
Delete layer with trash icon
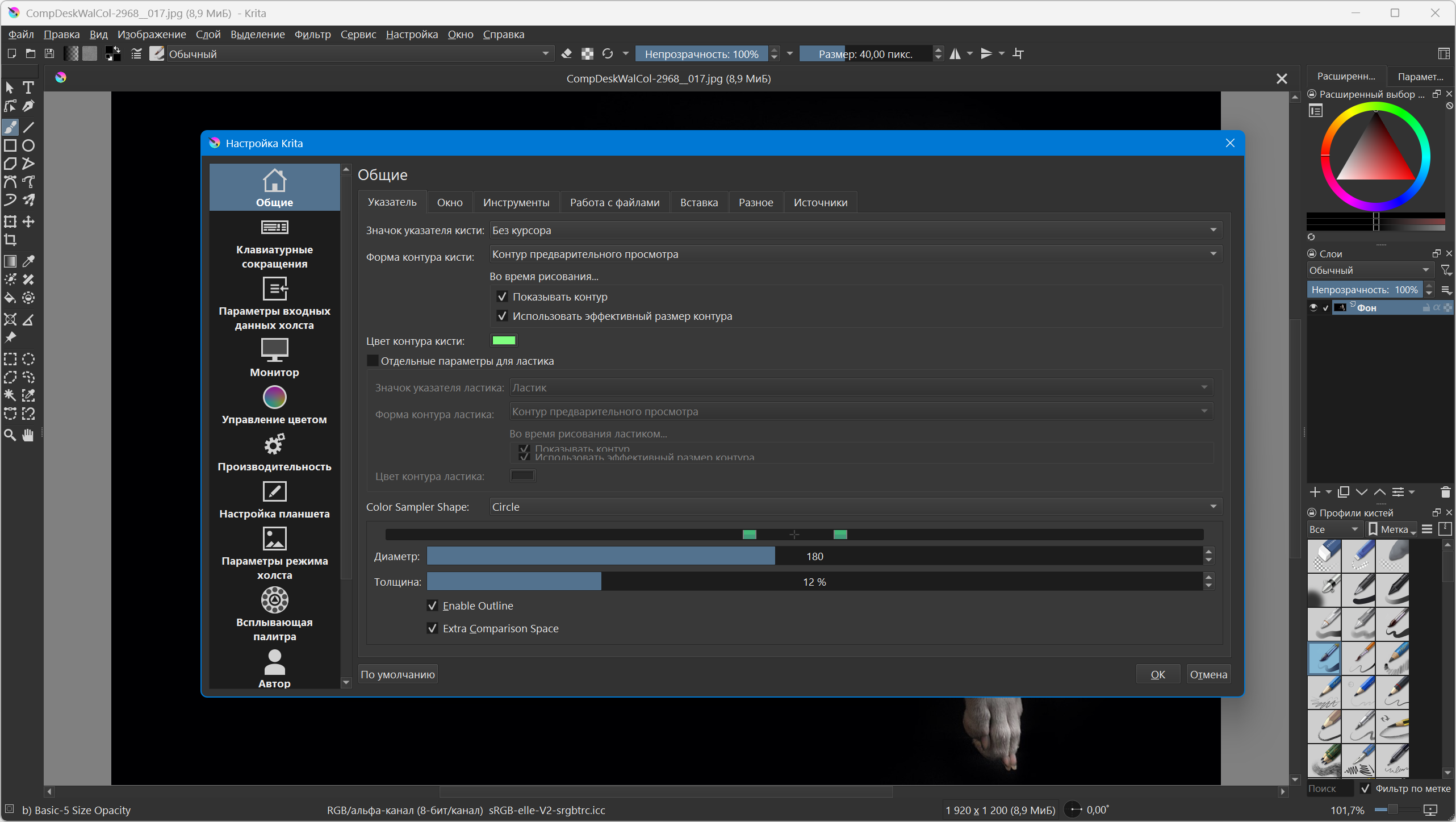tap(1446, 492)
